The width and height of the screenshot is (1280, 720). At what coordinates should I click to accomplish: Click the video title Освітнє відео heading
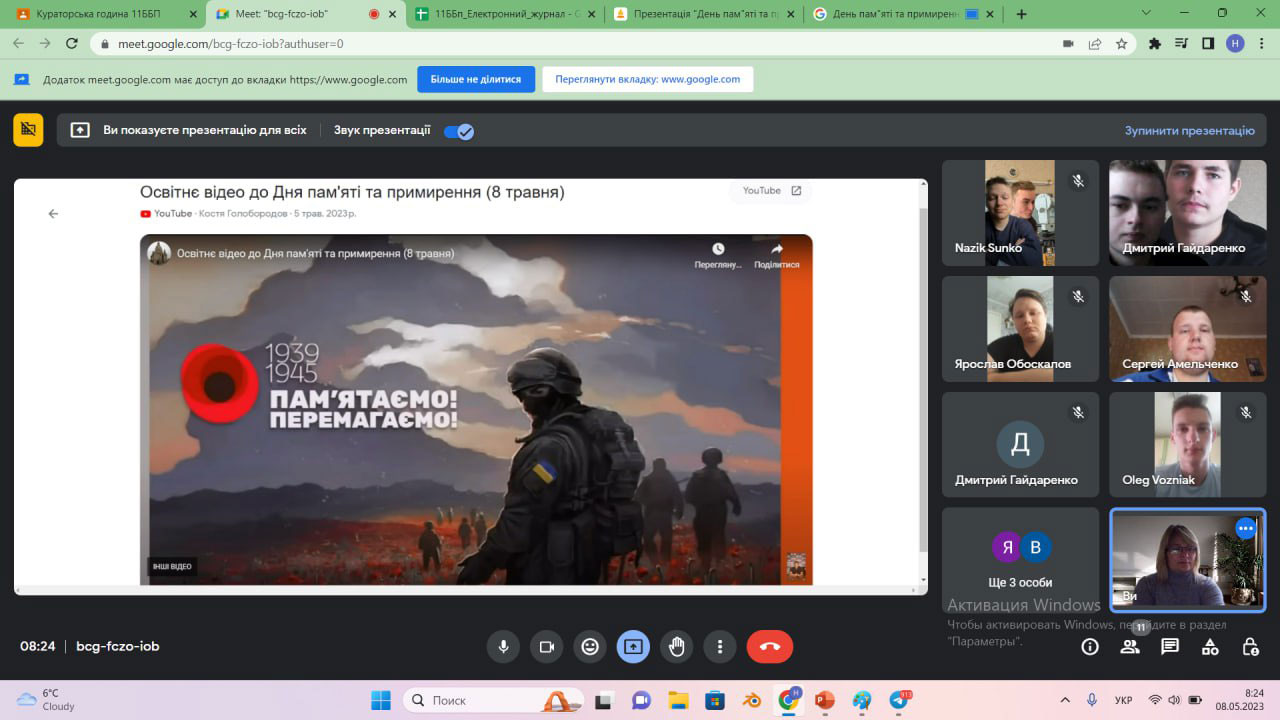pyautogui.click(x=352, y=191)
